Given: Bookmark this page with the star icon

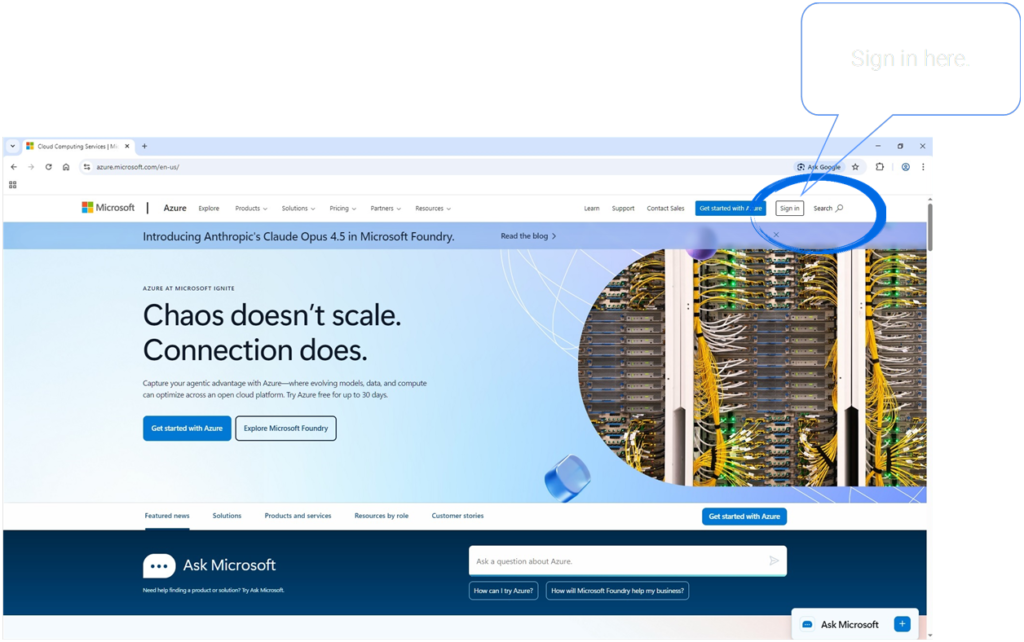Looking at the screenshot, I should coord(855,167).
